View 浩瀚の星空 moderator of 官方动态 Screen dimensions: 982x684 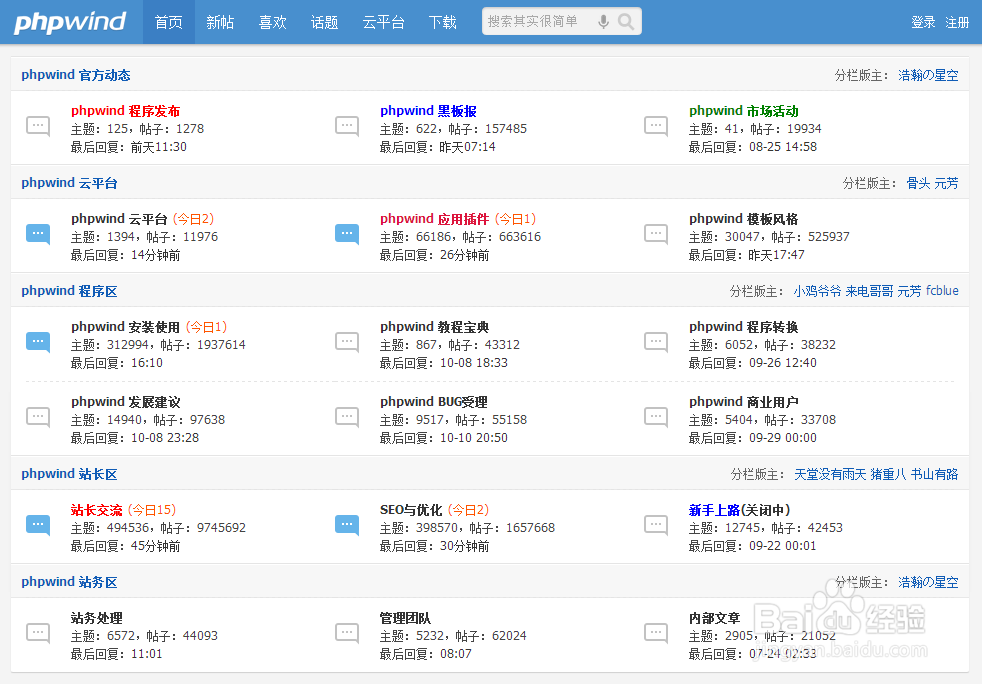click(x=928, y=75)
